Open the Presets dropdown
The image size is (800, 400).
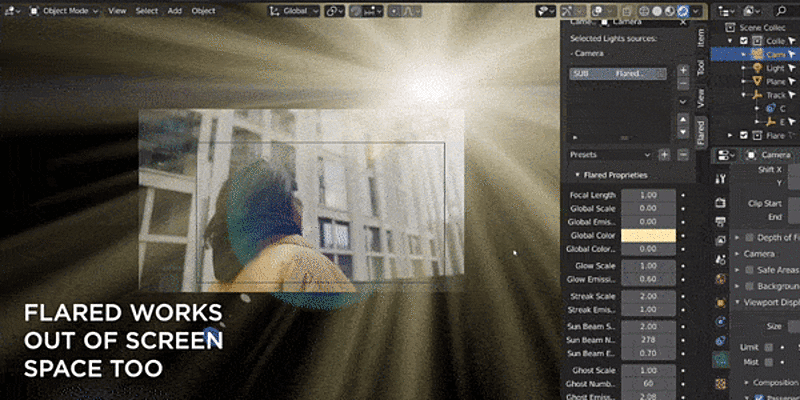tap(610, 155)
